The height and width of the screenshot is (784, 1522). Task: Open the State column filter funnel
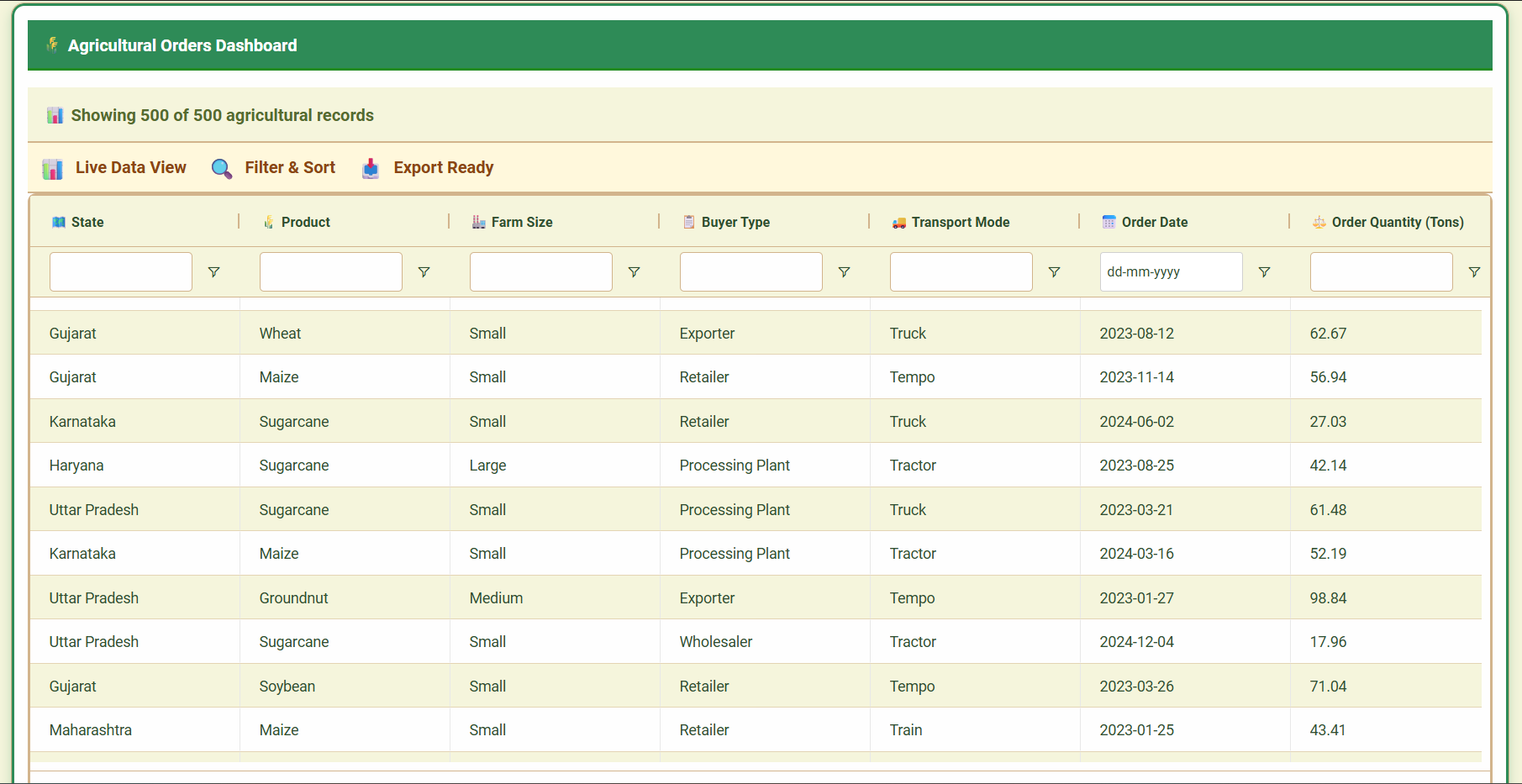(214, 272)
